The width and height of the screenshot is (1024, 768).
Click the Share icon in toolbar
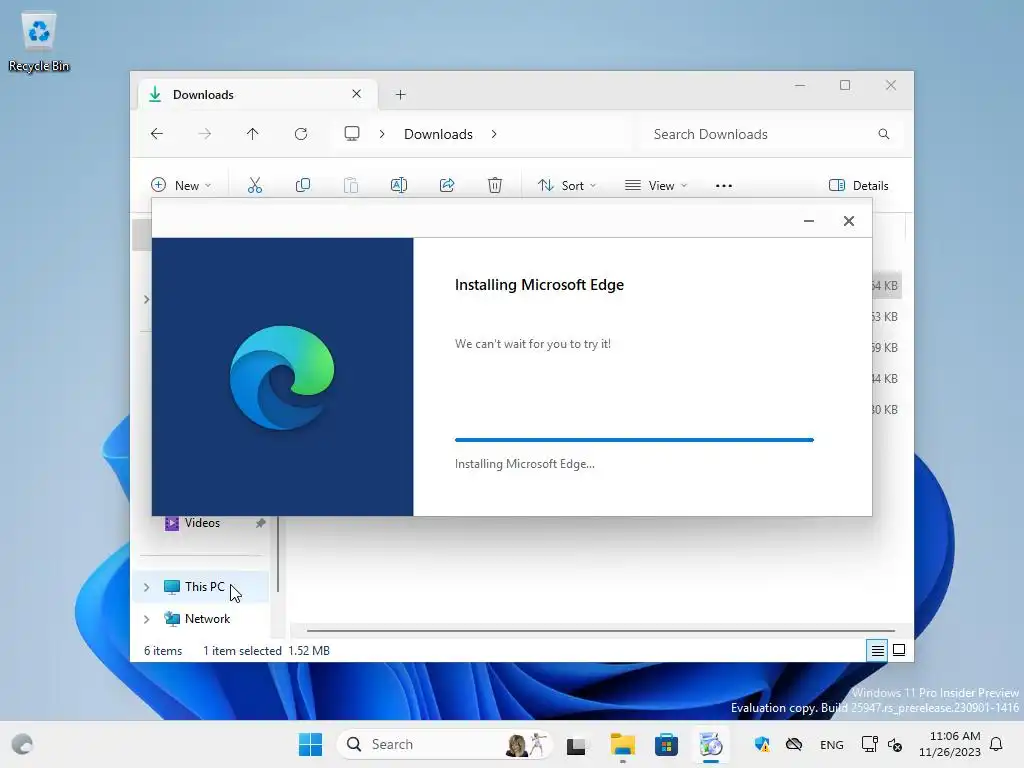pyautogui.click(x=447, y=185)
